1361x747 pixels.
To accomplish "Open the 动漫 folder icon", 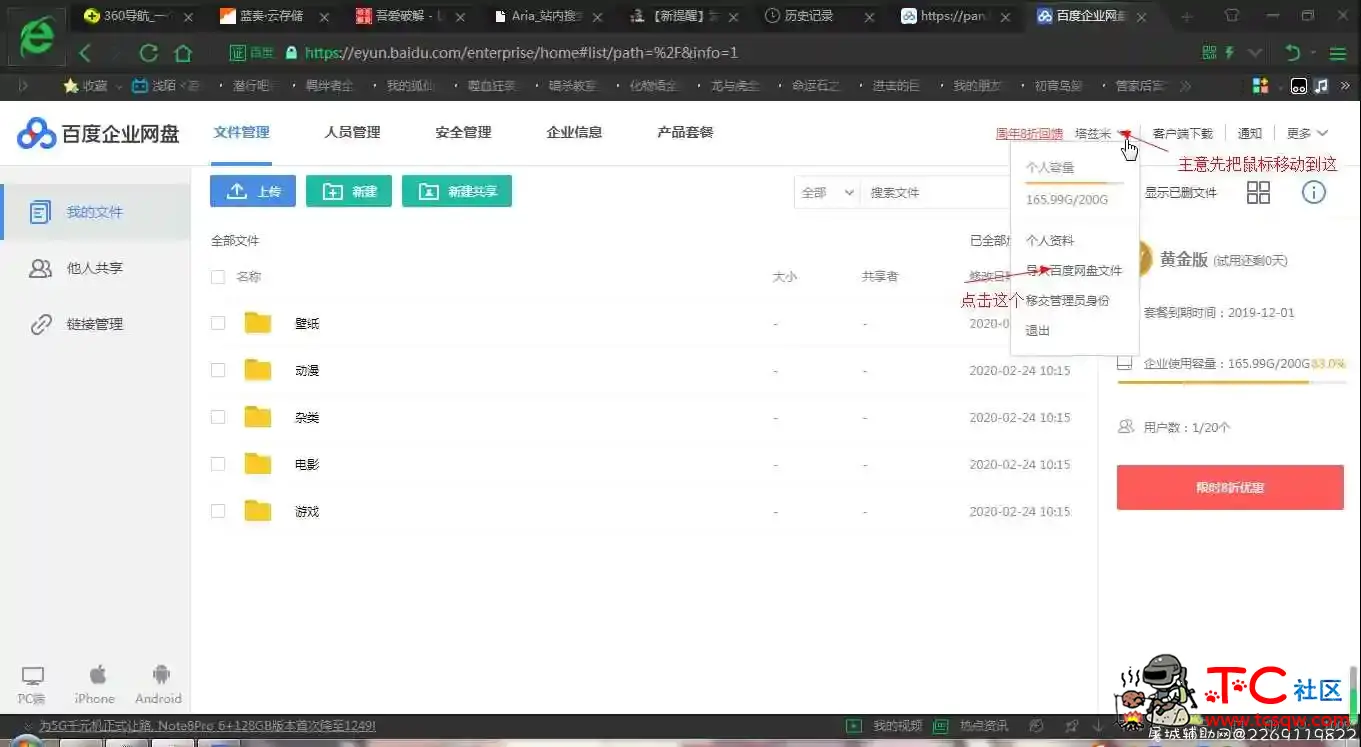I will tap(258, 370).
